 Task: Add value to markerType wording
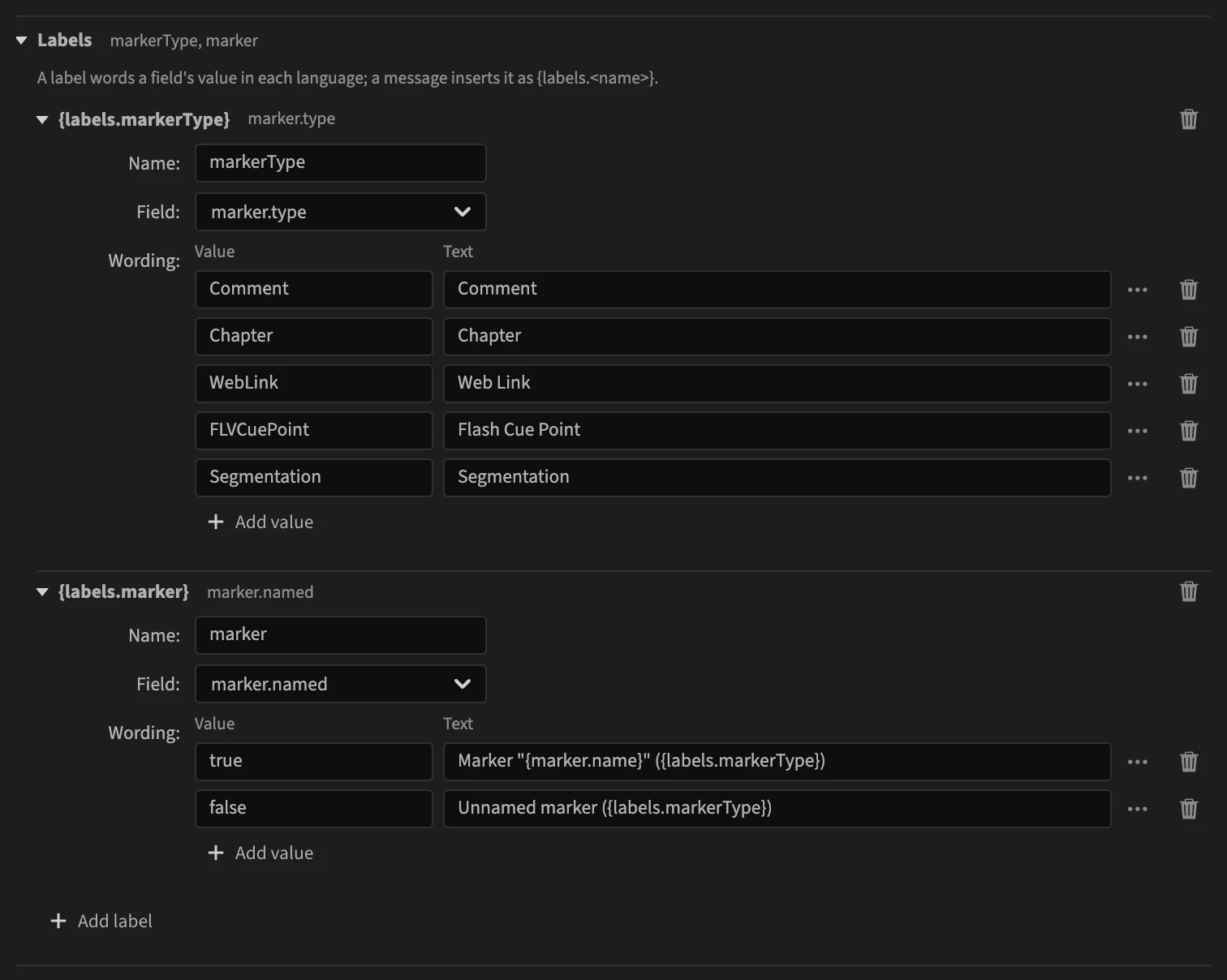(260, 522)
